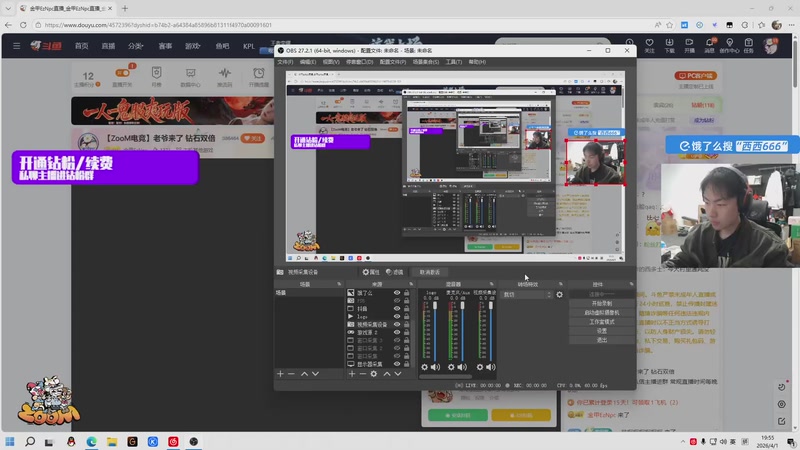Open video capture audio channel settings gear
This screenshot has width=800, height=450.
[x=480, y=367]
